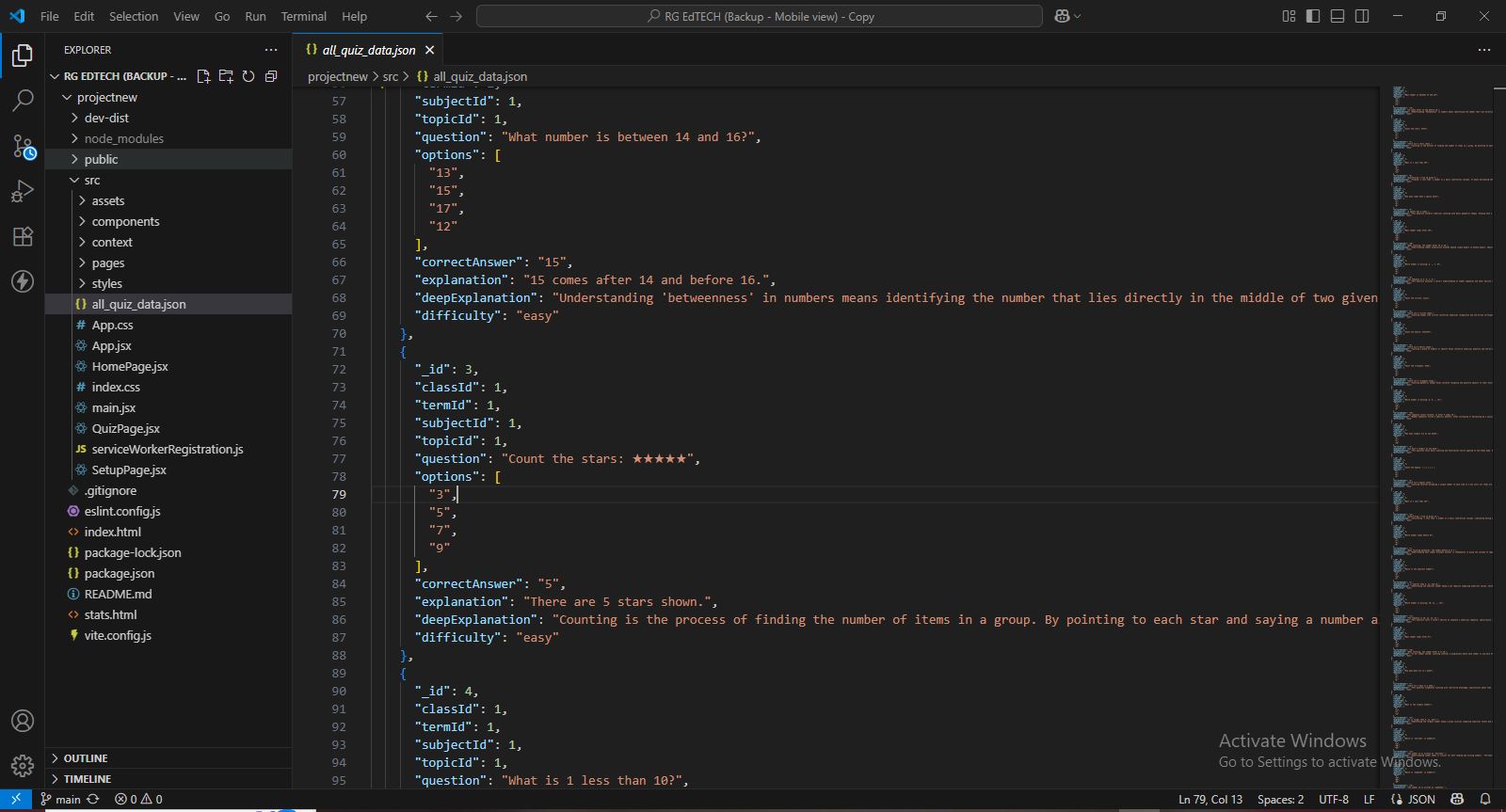Collapse the src folder
The width and height of the screenshot is (1506, 812).
click(91, 180)
